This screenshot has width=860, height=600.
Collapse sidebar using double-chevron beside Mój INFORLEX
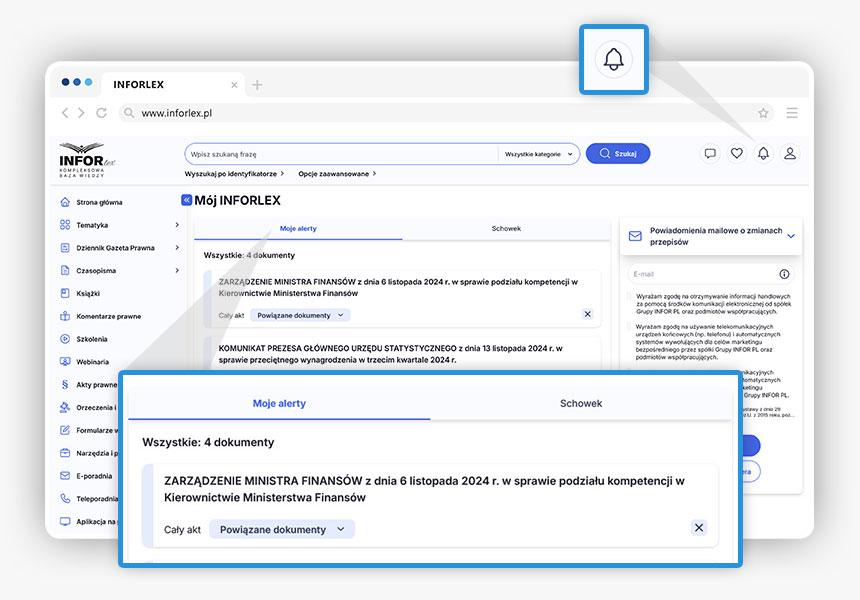coord(186,200)
